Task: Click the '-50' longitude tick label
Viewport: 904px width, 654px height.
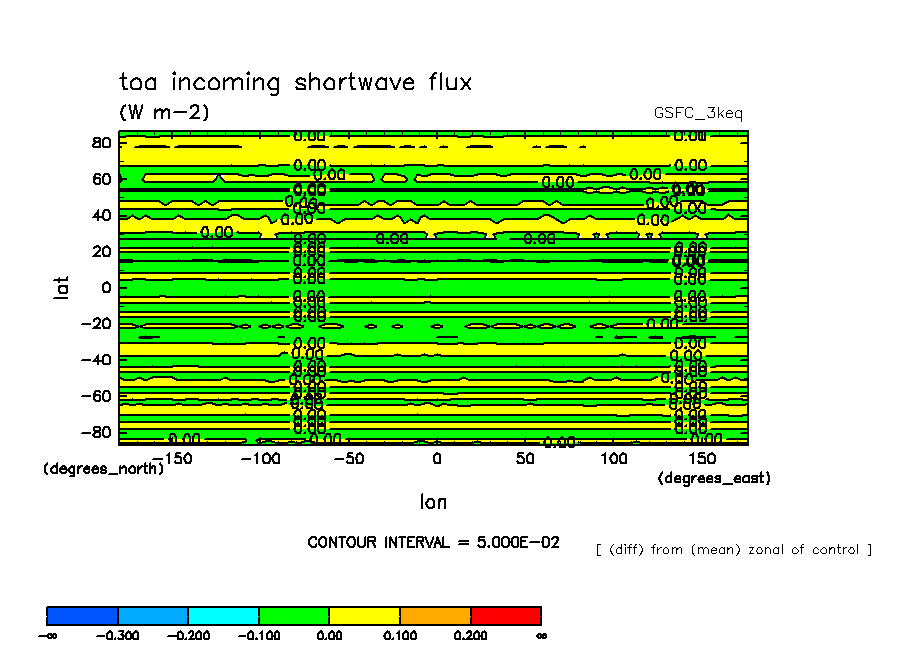Action: click(x=349, y=458)
